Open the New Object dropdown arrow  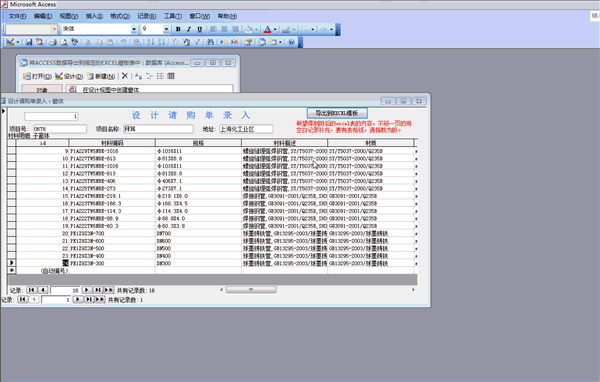pyautogui.click(x=280, y=42)
